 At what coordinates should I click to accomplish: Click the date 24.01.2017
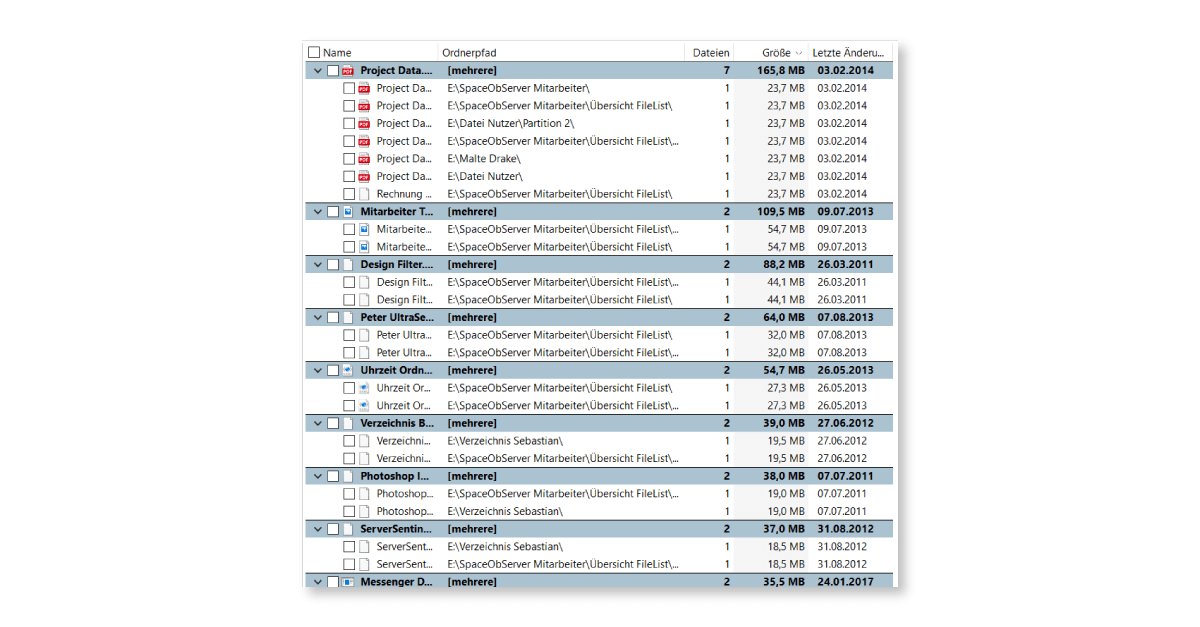pos(845,582)
